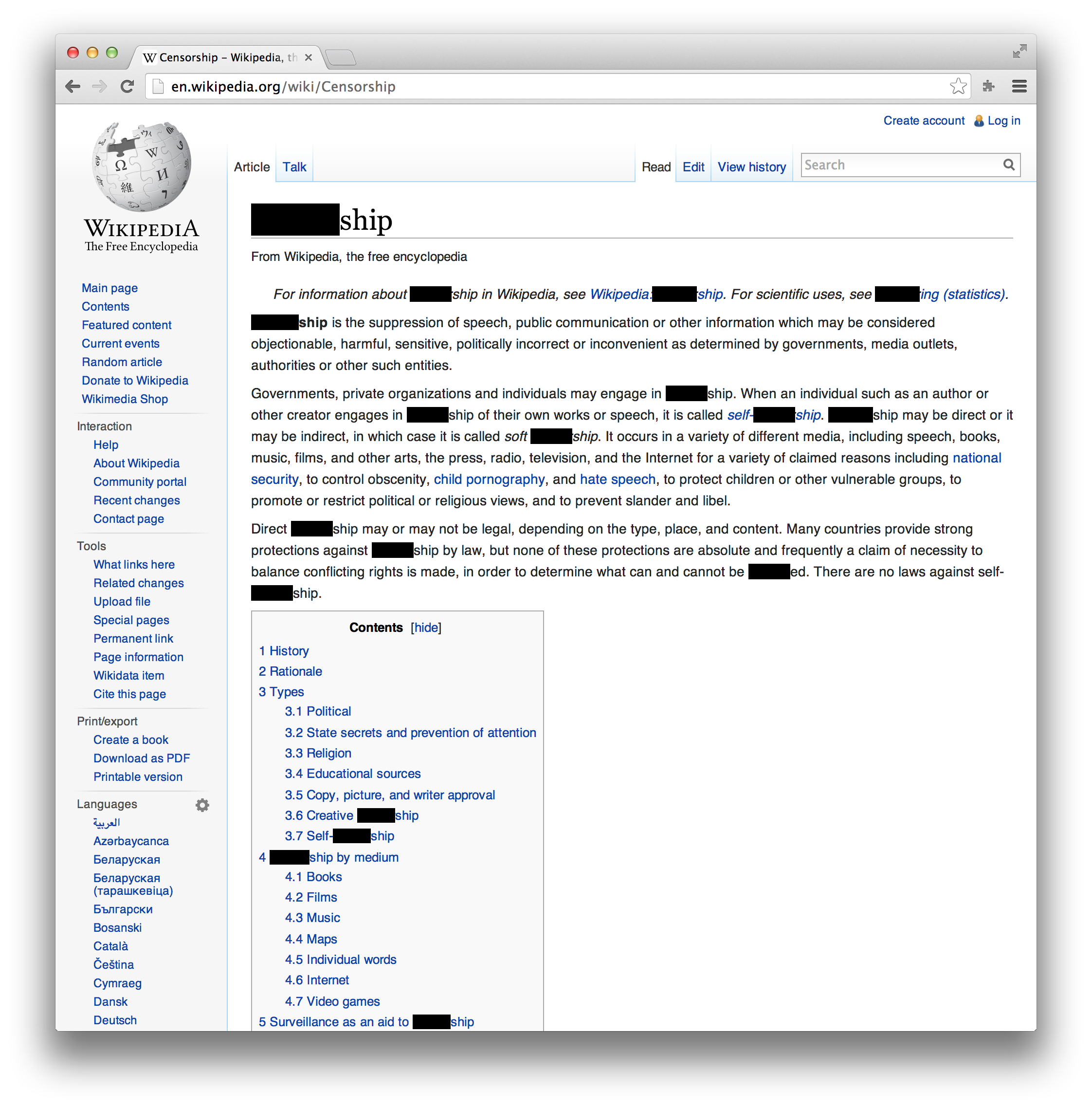Click the browser back arrow
Viewport: 1092px width, 1108px height.
pyautogui.click(x=73, y=87)
